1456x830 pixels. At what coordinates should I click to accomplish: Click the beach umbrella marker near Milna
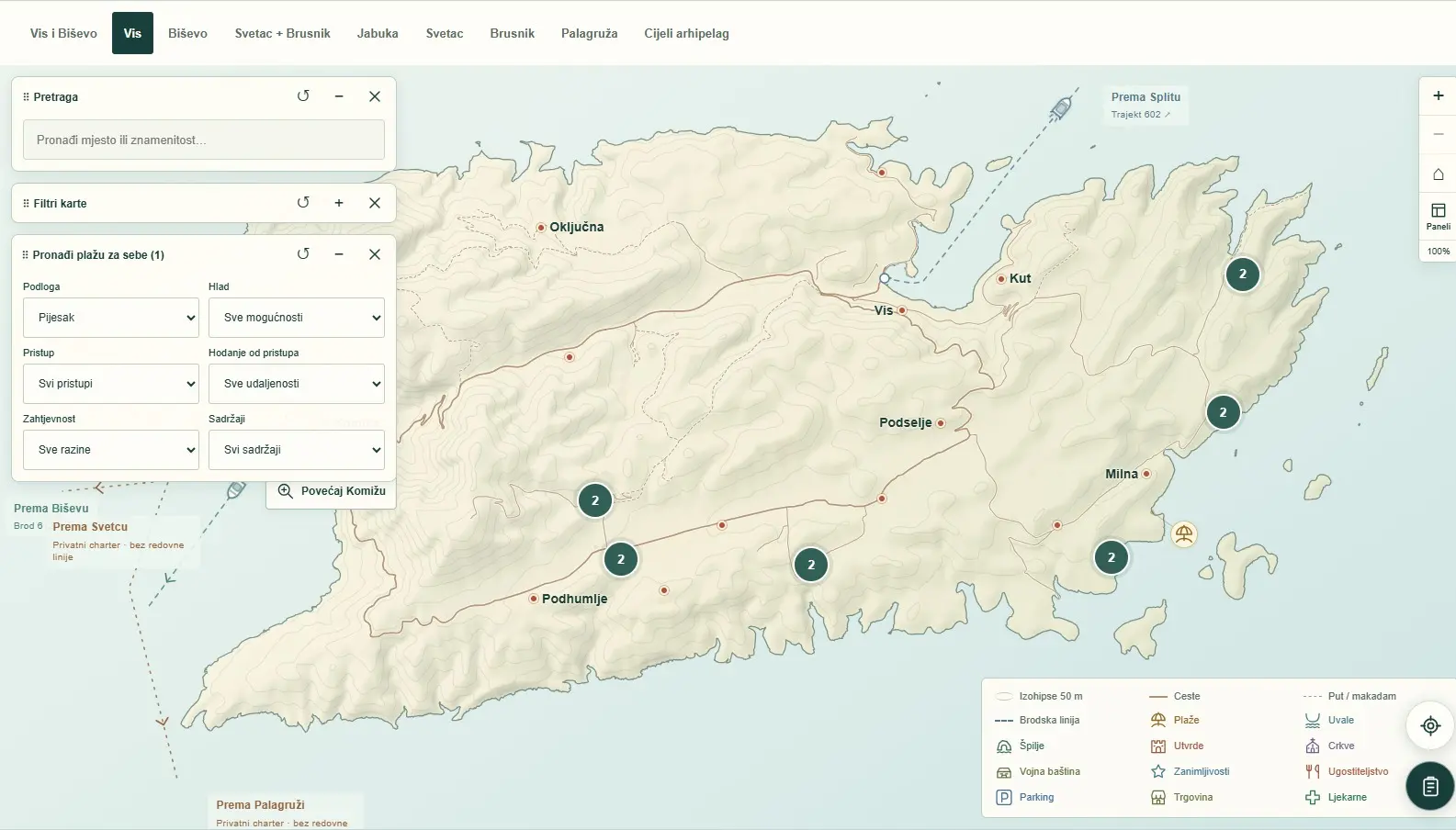click(x=1184, y=533)
